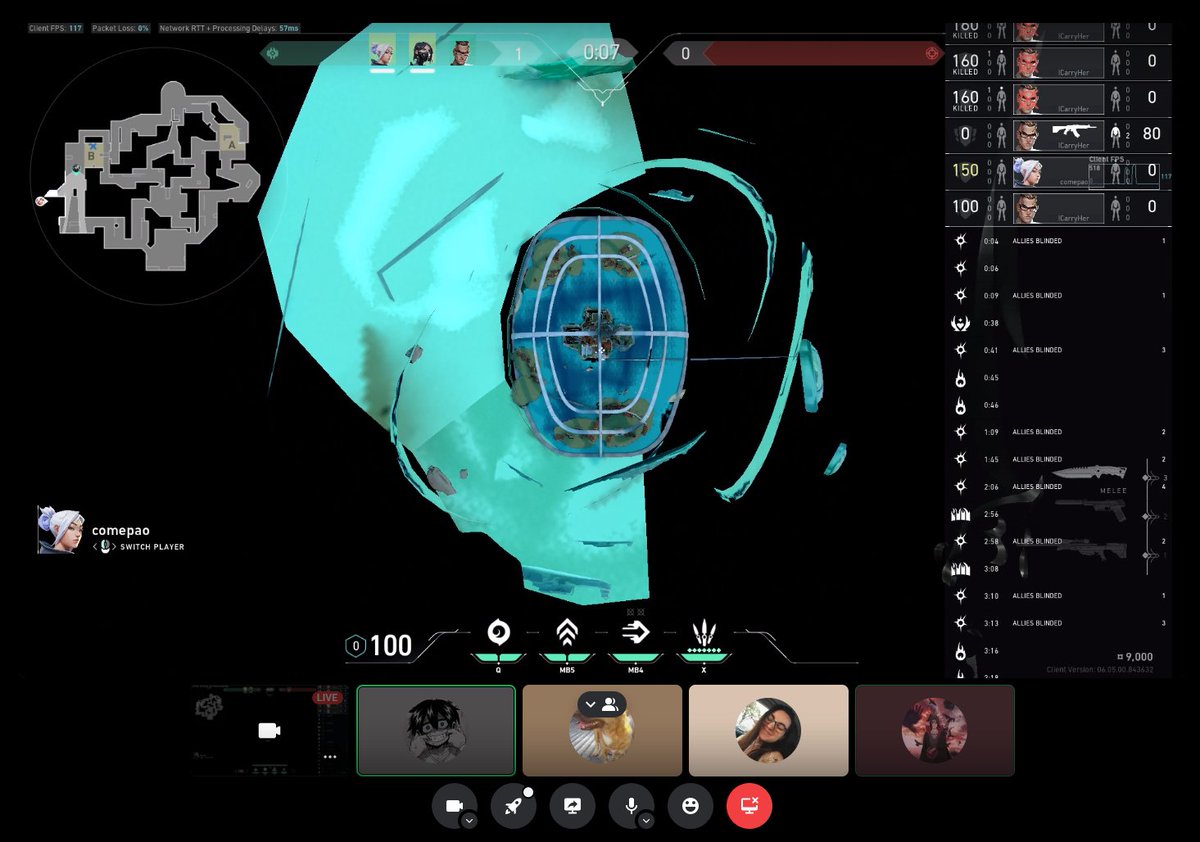Select the dark red avatar participant tile

point(934,730)
